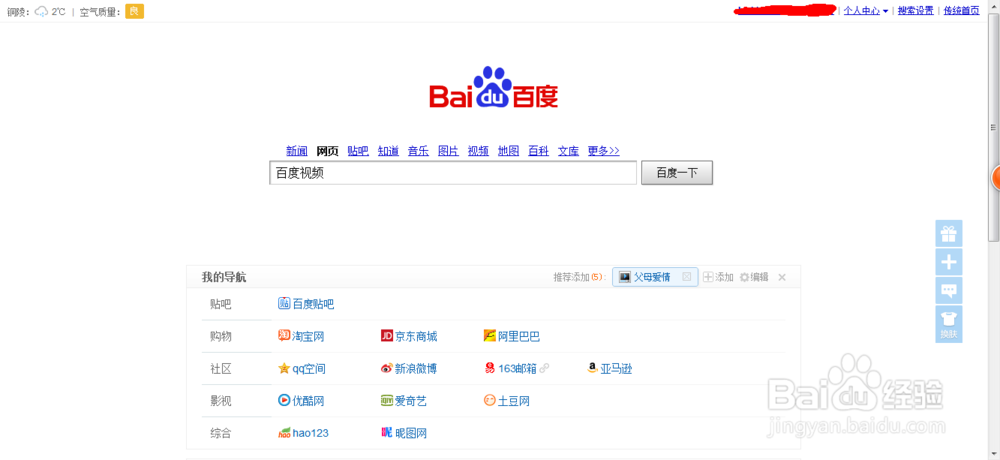The image size is (1000, 460).
Task: Select the 网页 tab
Action: click(x=328, y=151)
